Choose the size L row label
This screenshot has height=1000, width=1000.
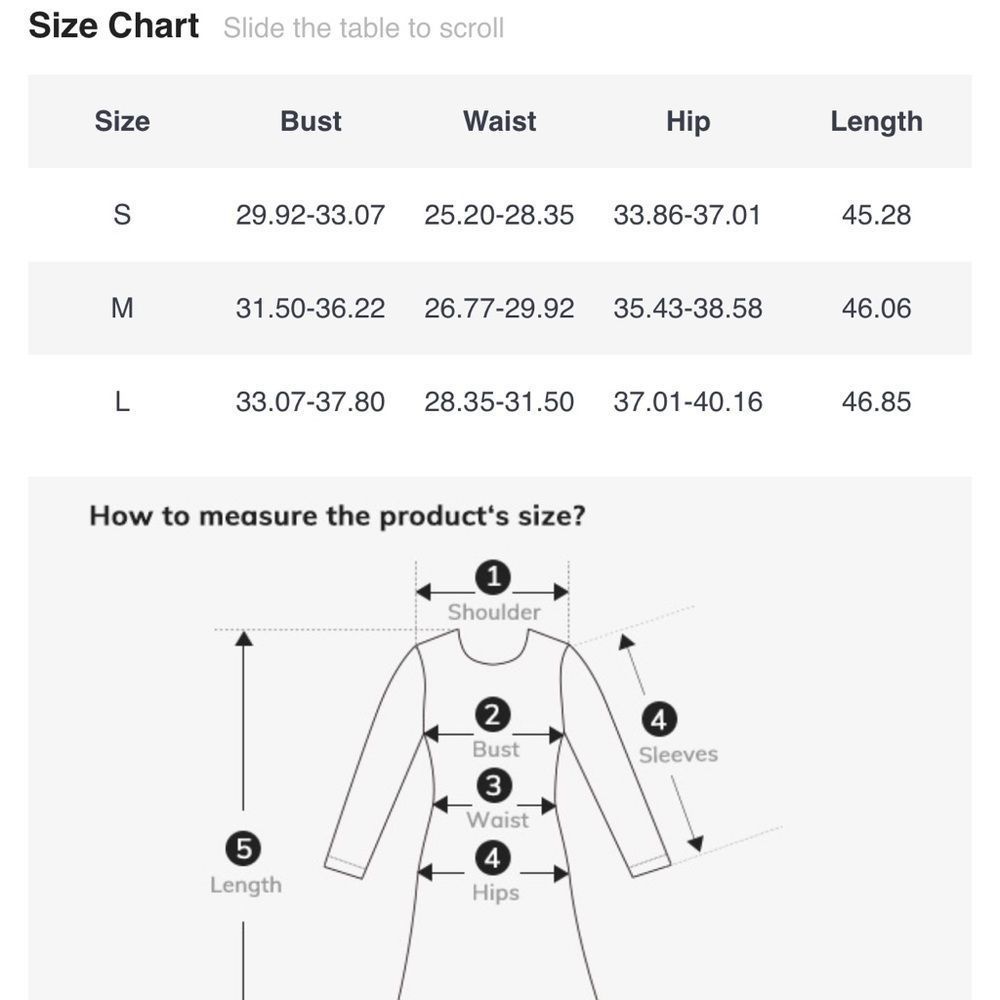pyautogui.click(x=122, y=402)
